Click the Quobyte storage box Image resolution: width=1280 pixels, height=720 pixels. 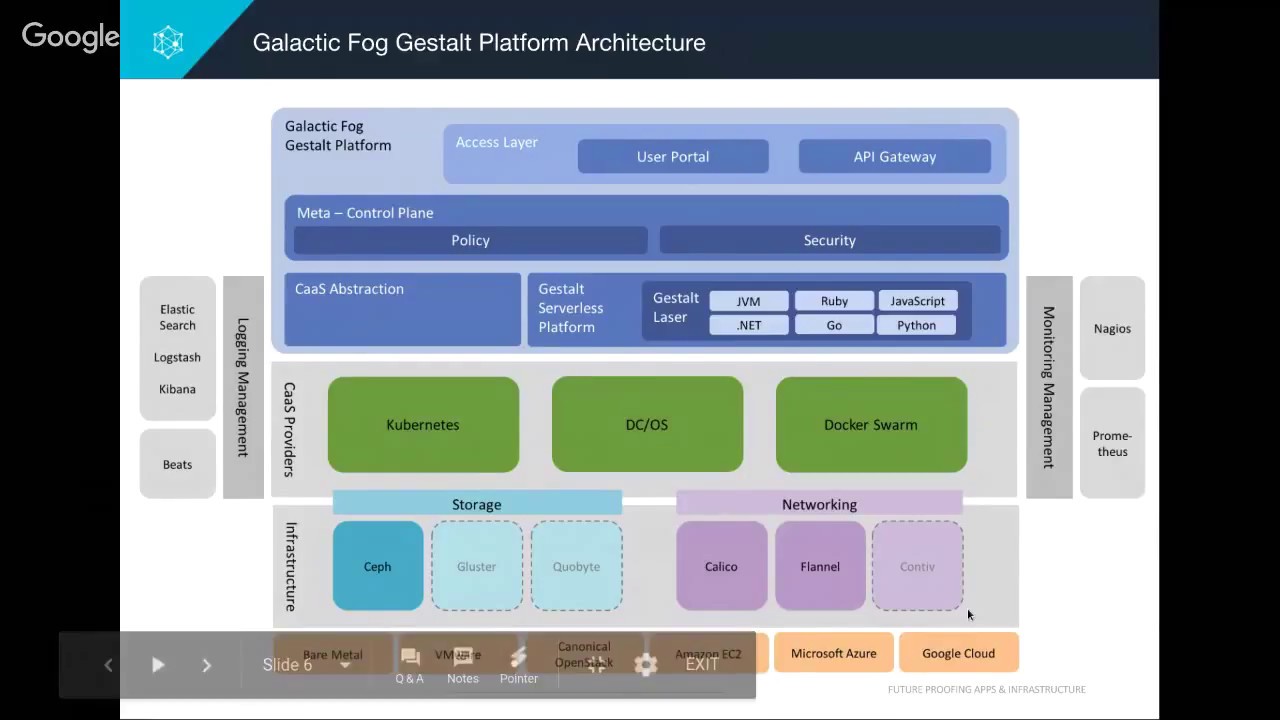576,566
